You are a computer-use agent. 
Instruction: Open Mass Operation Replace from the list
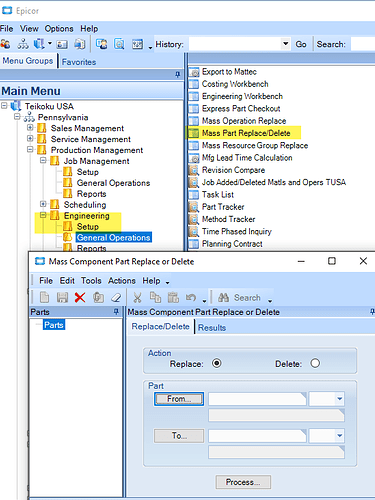click(244, 121)
